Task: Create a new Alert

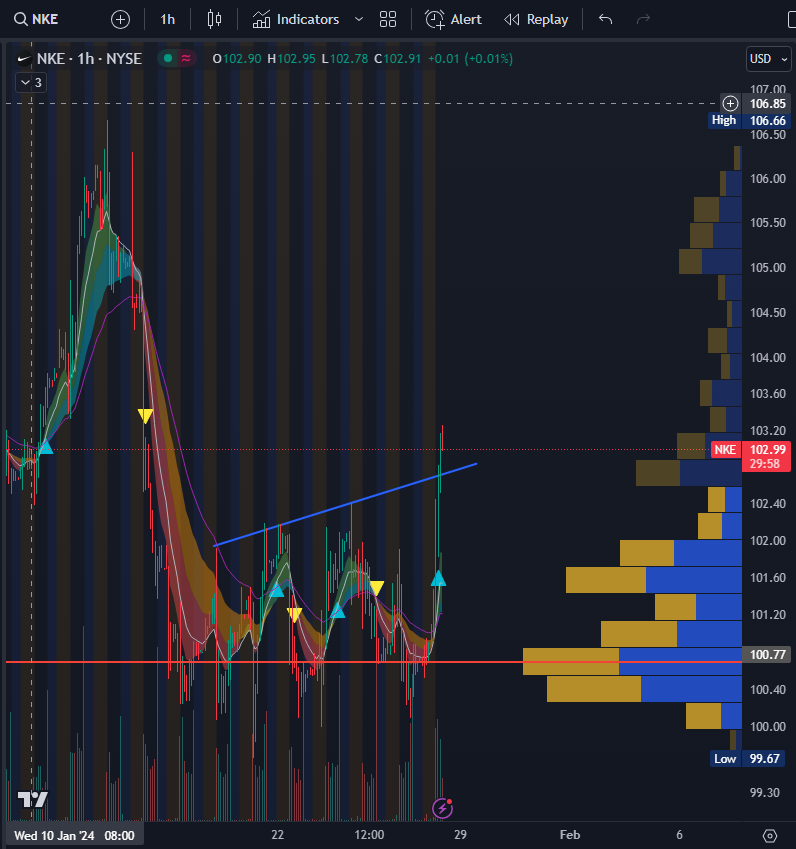Action: point(453,19)
